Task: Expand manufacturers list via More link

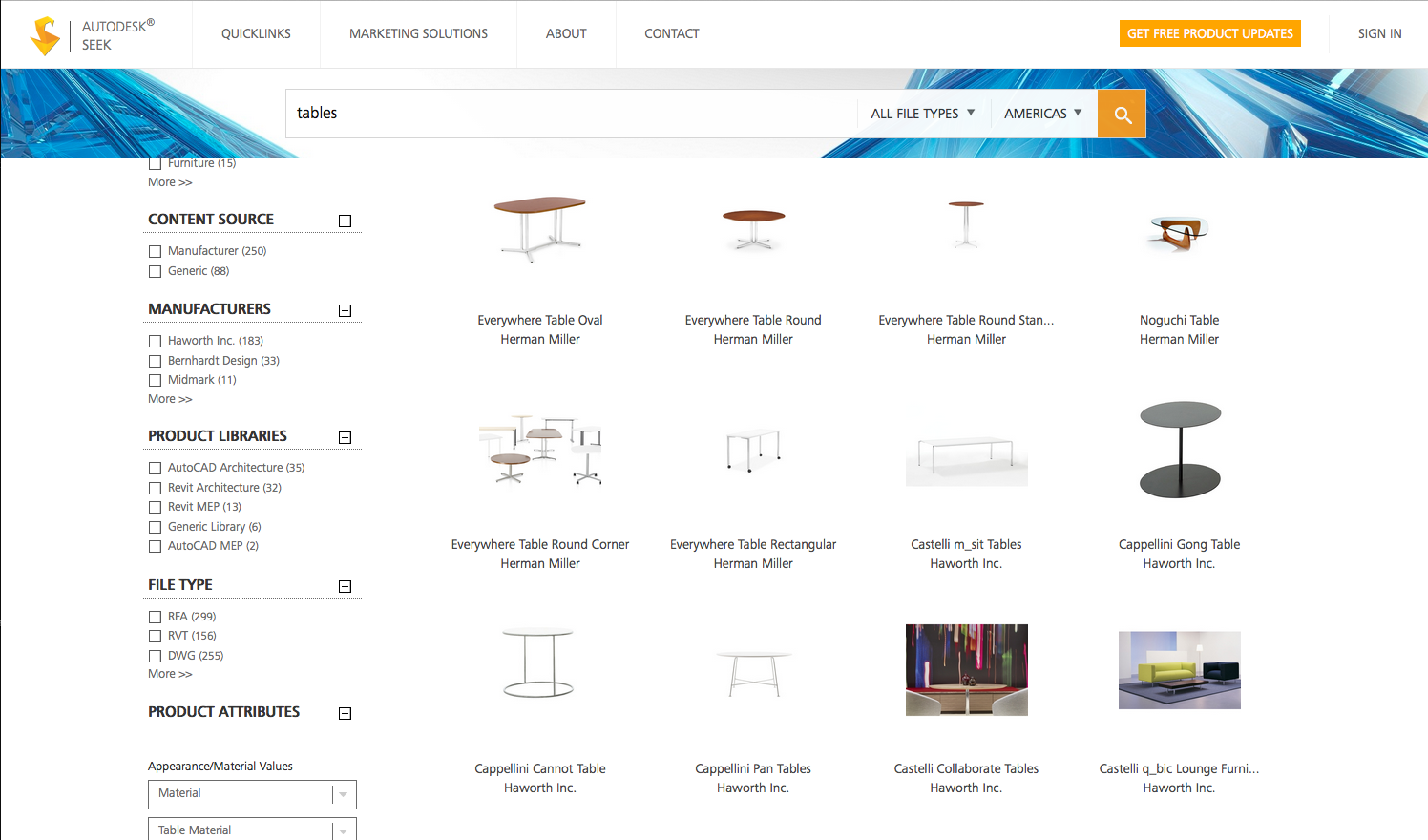Action: (169, 398)
